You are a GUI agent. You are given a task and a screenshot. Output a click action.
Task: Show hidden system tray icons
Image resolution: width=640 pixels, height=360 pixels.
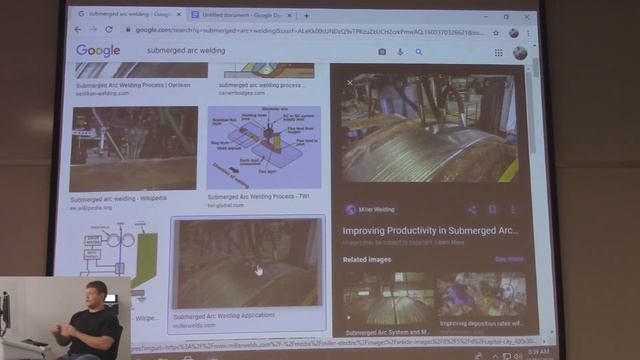[495, 357]
